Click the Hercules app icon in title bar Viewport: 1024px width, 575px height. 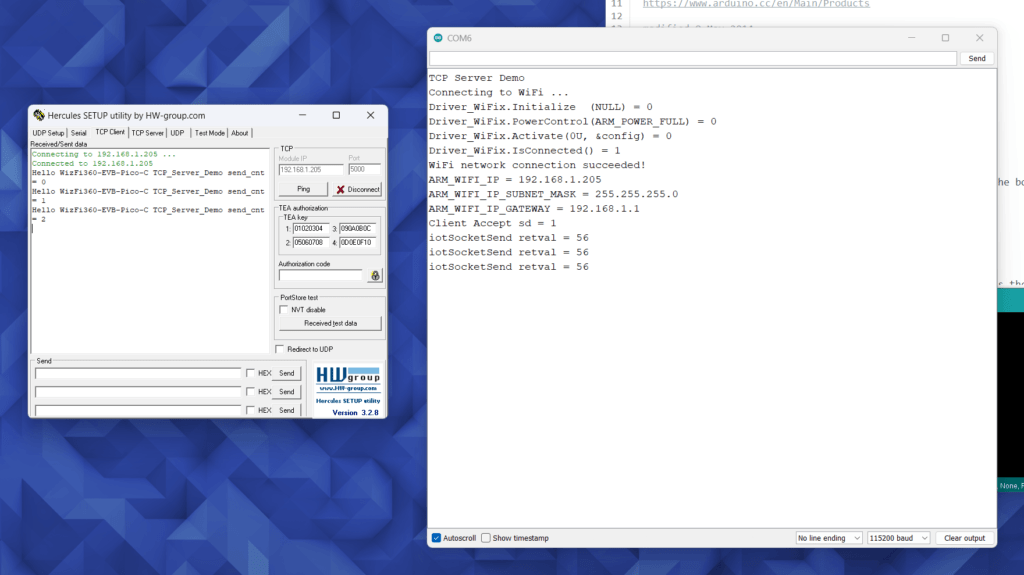click(39, 115)
